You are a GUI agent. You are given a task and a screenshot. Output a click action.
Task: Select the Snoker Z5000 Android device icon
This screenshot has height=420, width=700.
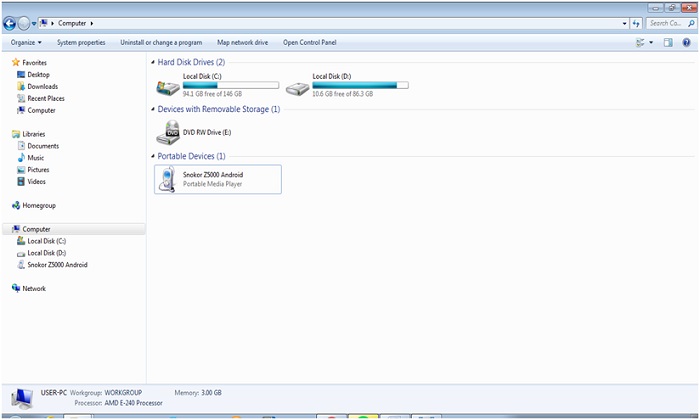tap(168, 179)
